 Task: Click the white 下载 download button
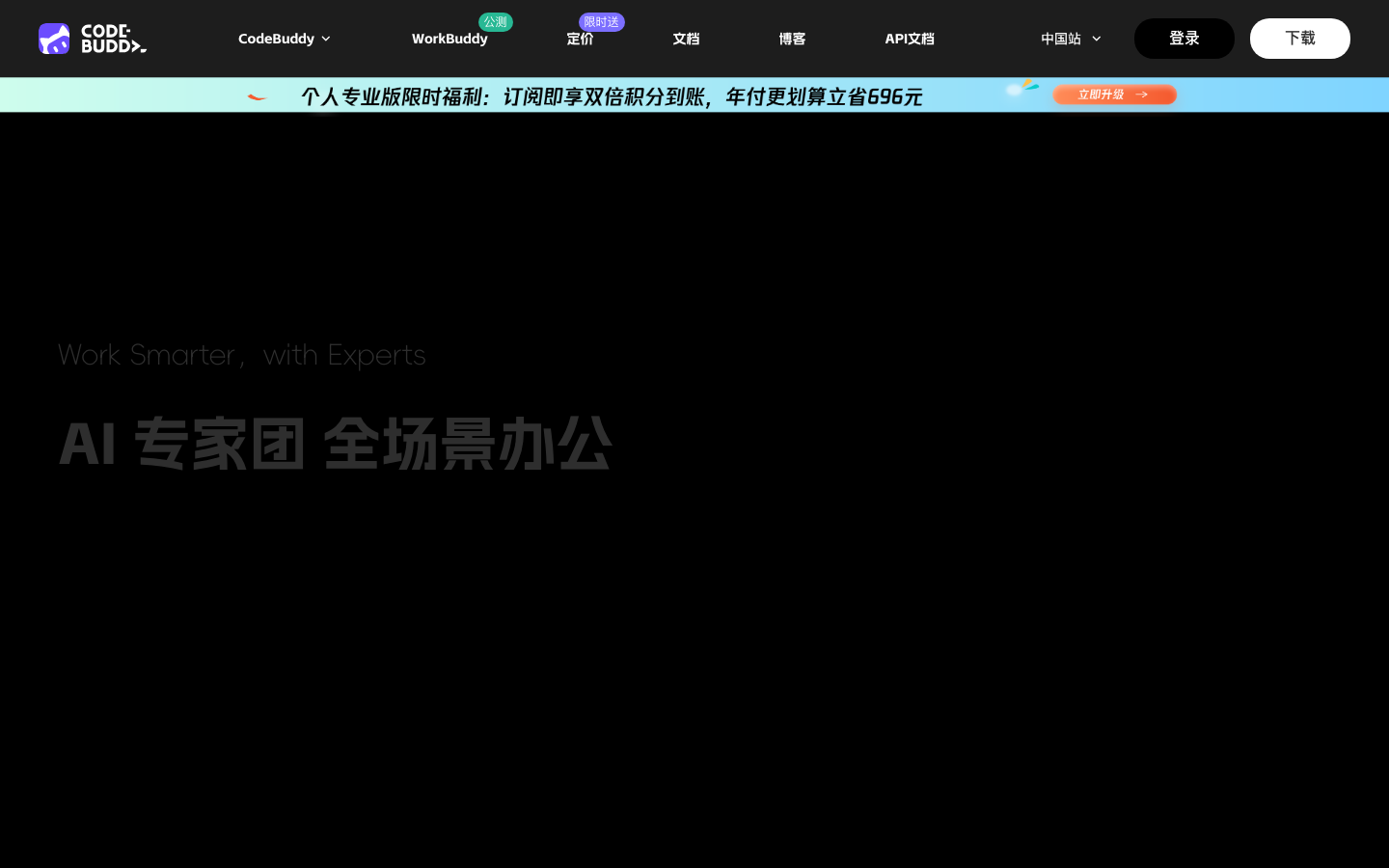tap(1300, 39)
